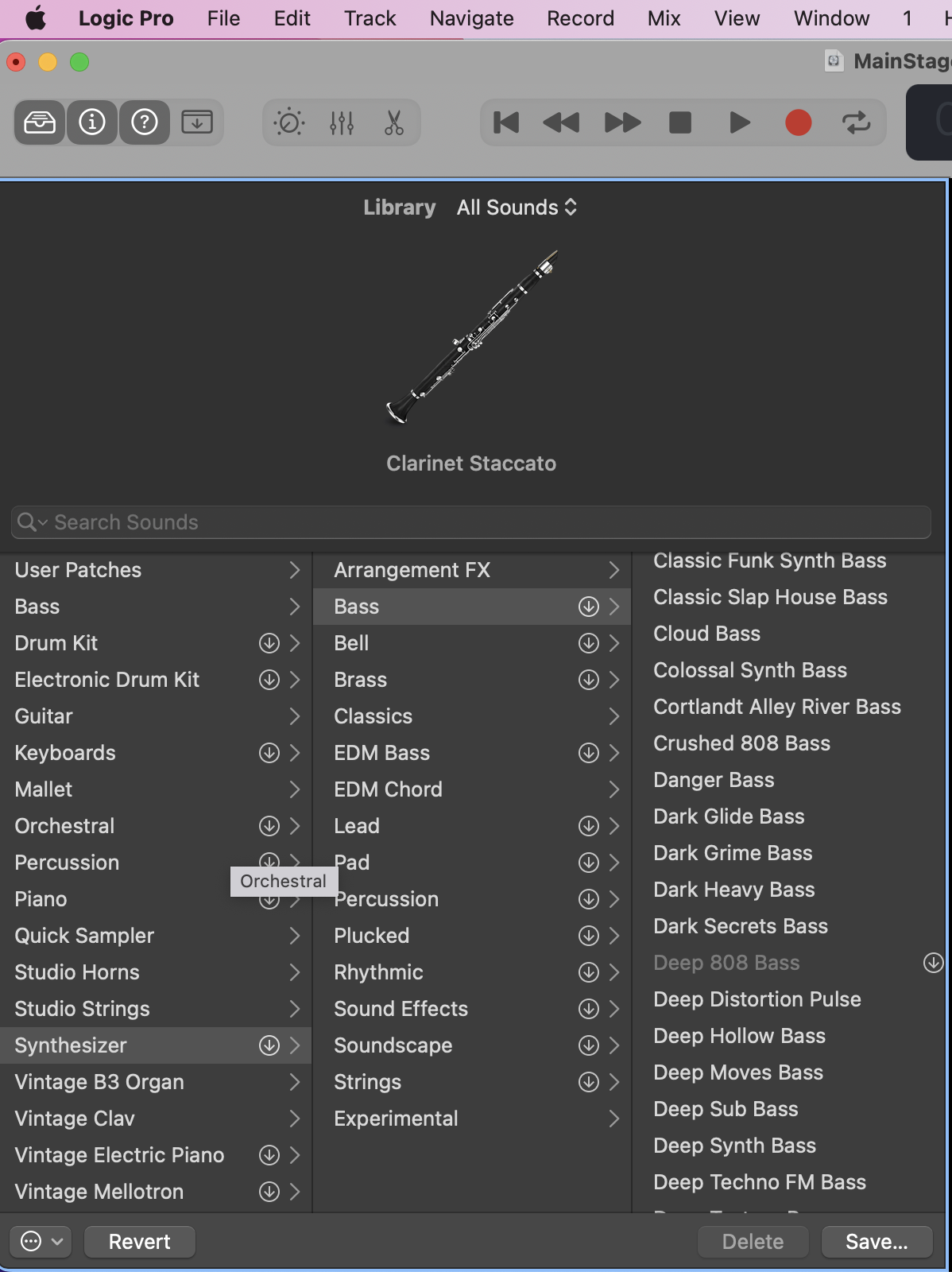Open the Record menu
Screen dimensions: 952x1272
click(x=580, y=18)
